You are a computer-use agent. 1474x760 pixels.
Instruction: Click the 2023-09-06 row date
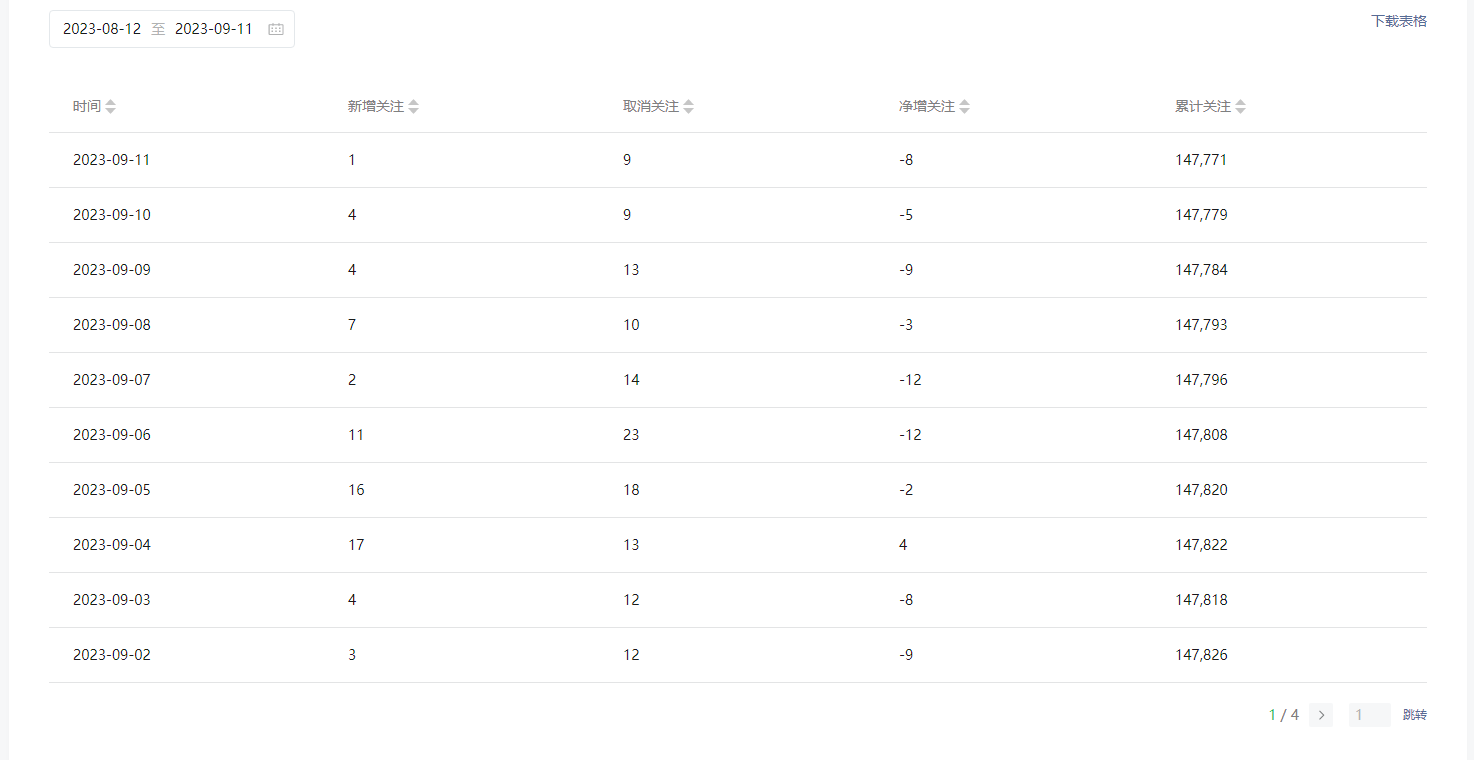tap(112, 435)
